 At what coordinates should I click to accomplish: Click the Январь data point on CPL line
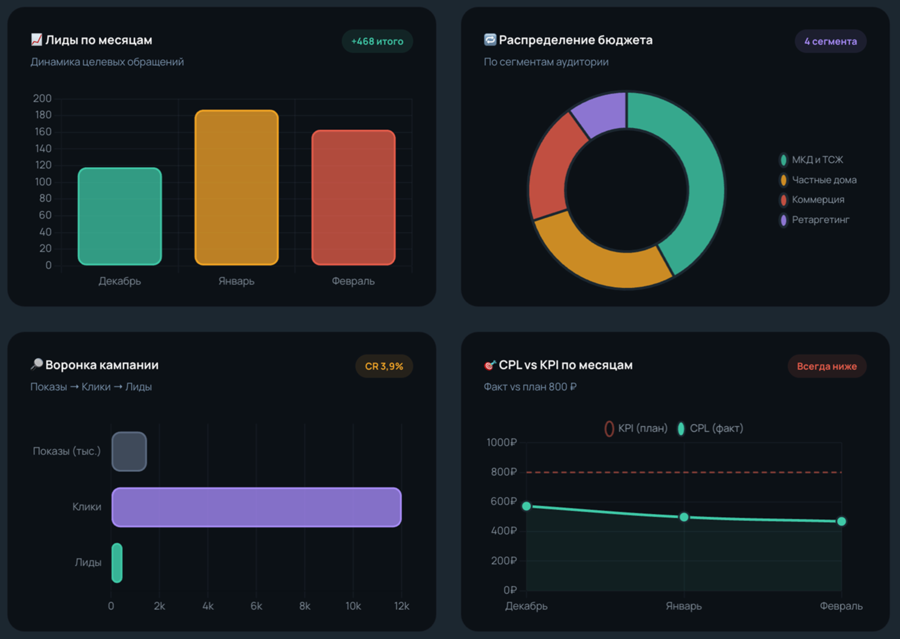[684, 517]
